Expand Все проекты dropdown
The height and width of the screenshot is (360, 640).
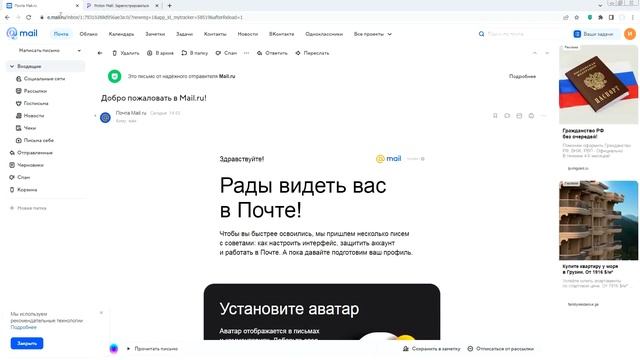[373, 34]
